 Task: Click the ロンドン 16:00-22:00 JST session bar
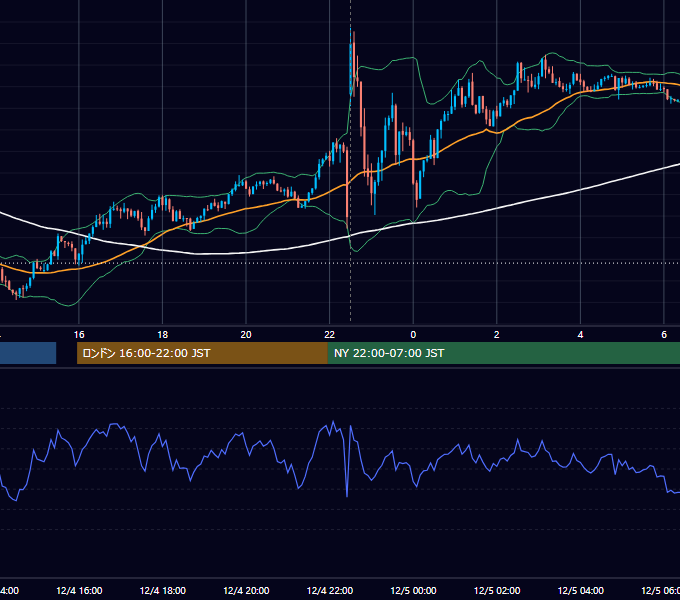point(202,353)
